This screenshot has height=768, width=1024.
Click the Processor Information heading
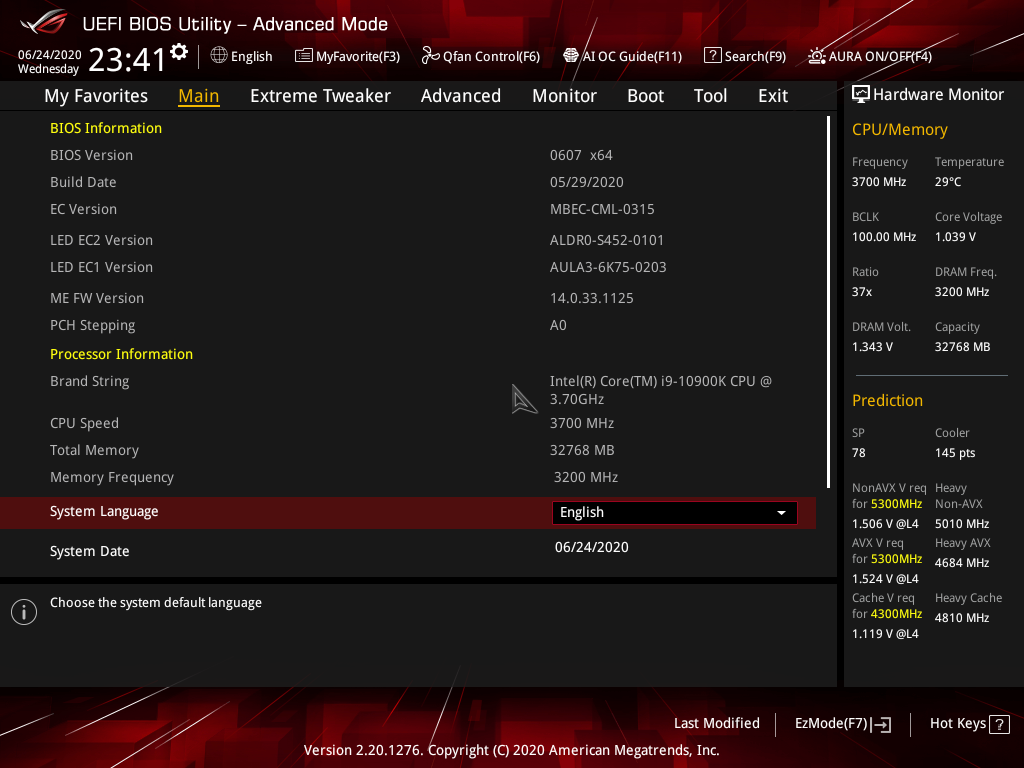(121, 354)
